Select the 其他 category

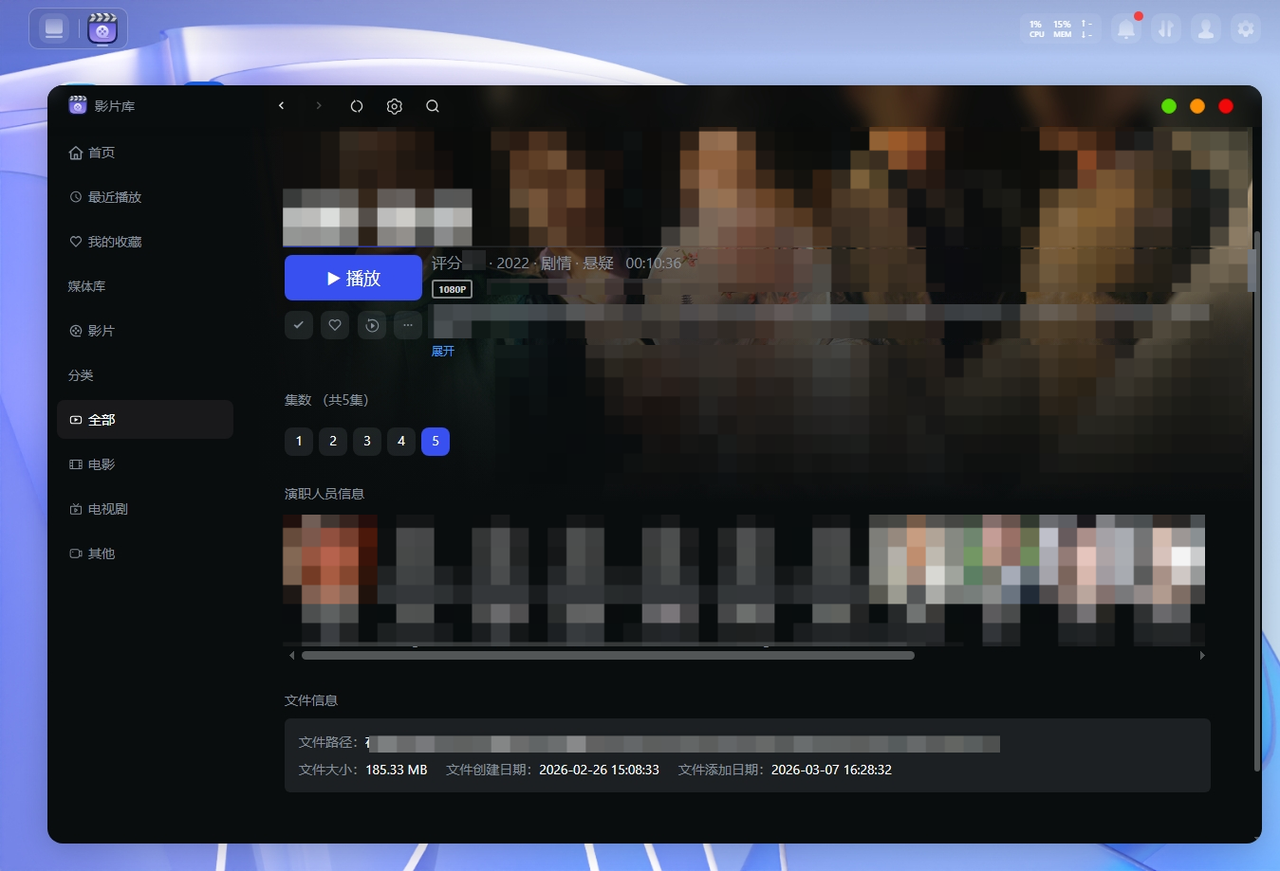(x=145, y=553)
